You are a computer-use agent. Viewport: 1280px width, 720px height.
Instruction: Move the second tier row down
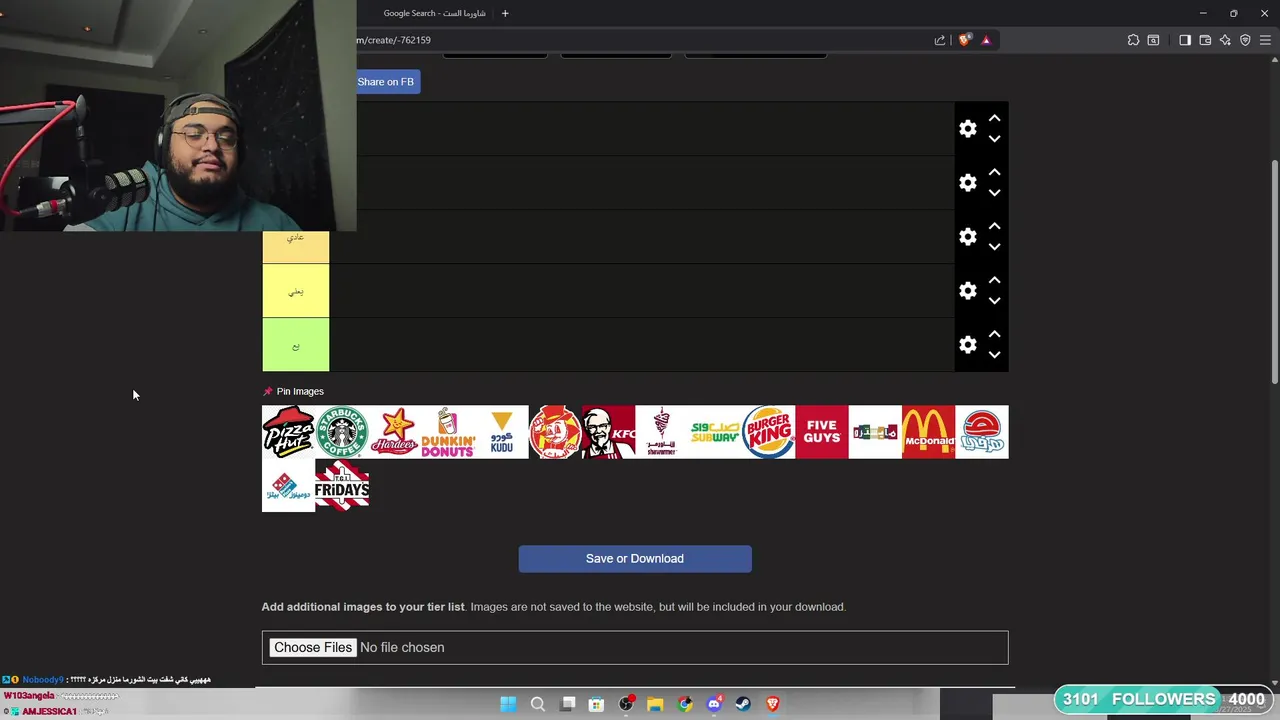point(994,193)
